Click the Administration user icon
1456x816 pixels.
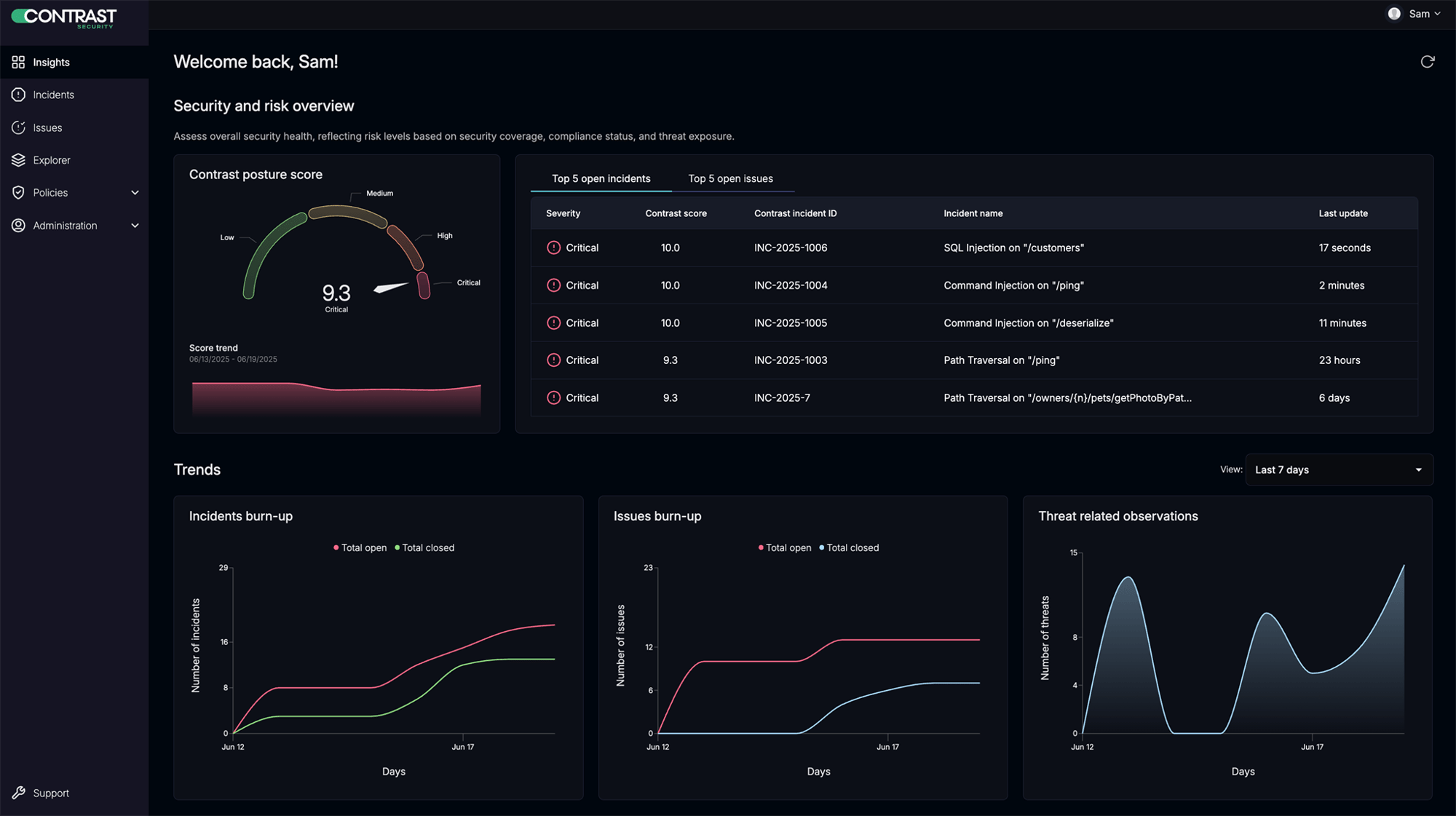[x=18, y=226]
